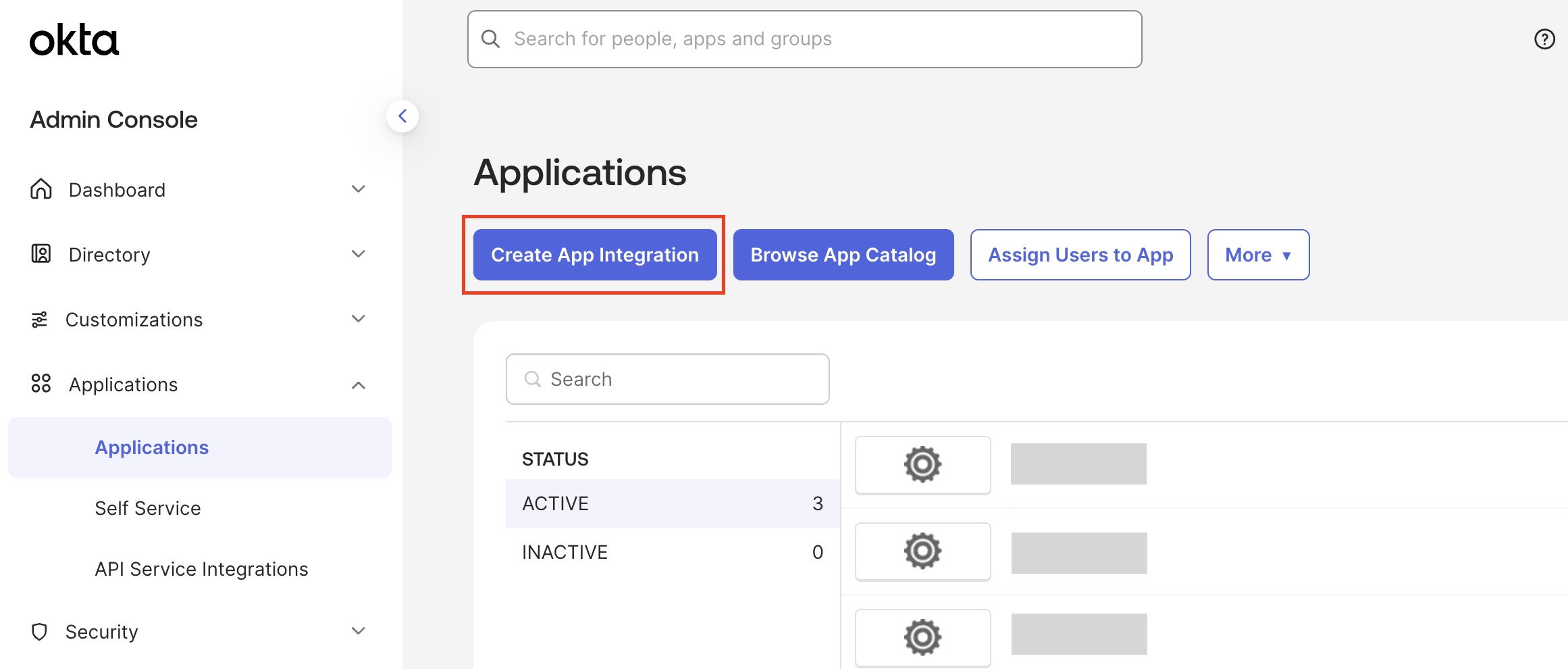The image size is (1568, 669).
Task: Open the first application's gear icon
Action: tap(923, 465)
